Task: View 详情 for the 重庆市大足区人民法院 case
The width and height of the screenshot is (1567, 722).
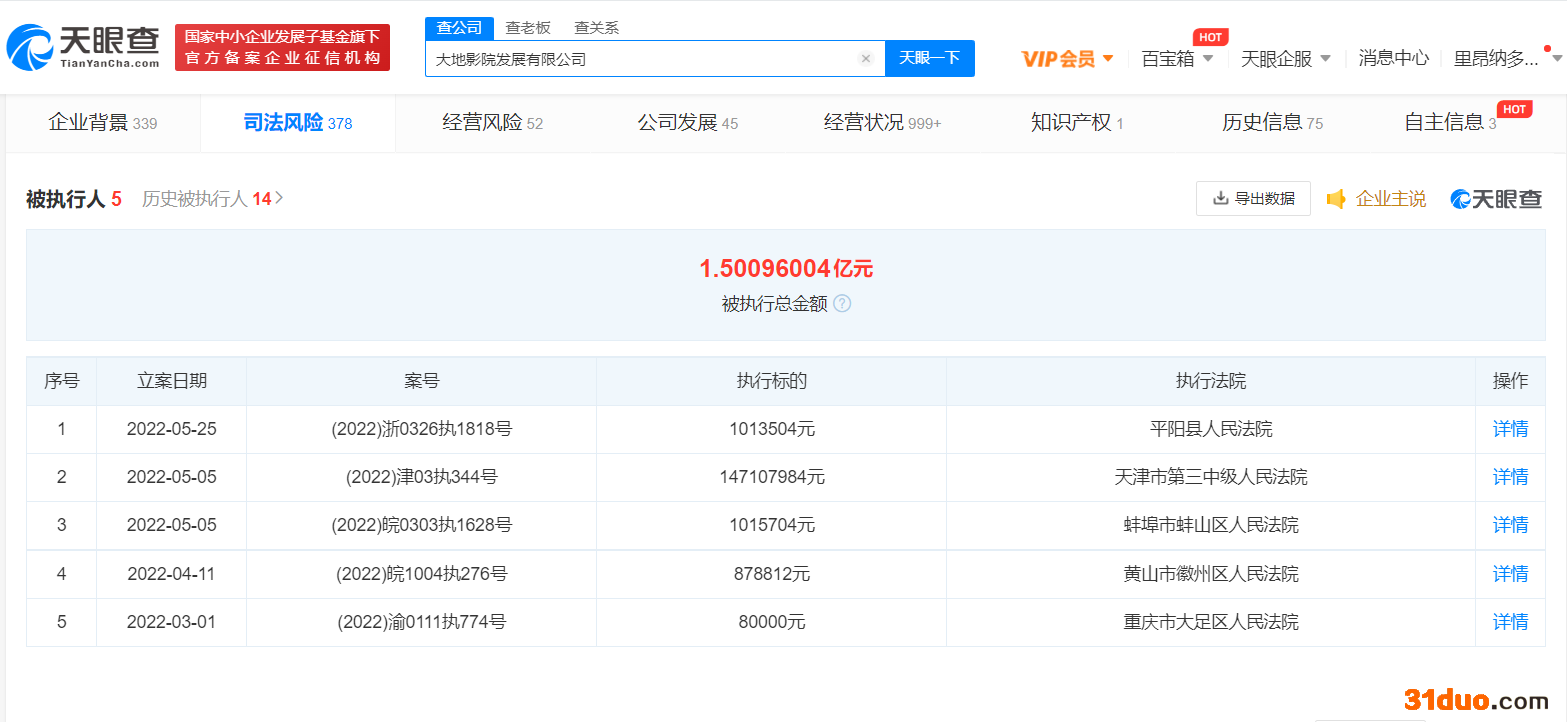Action: (x=1510, y=622)
